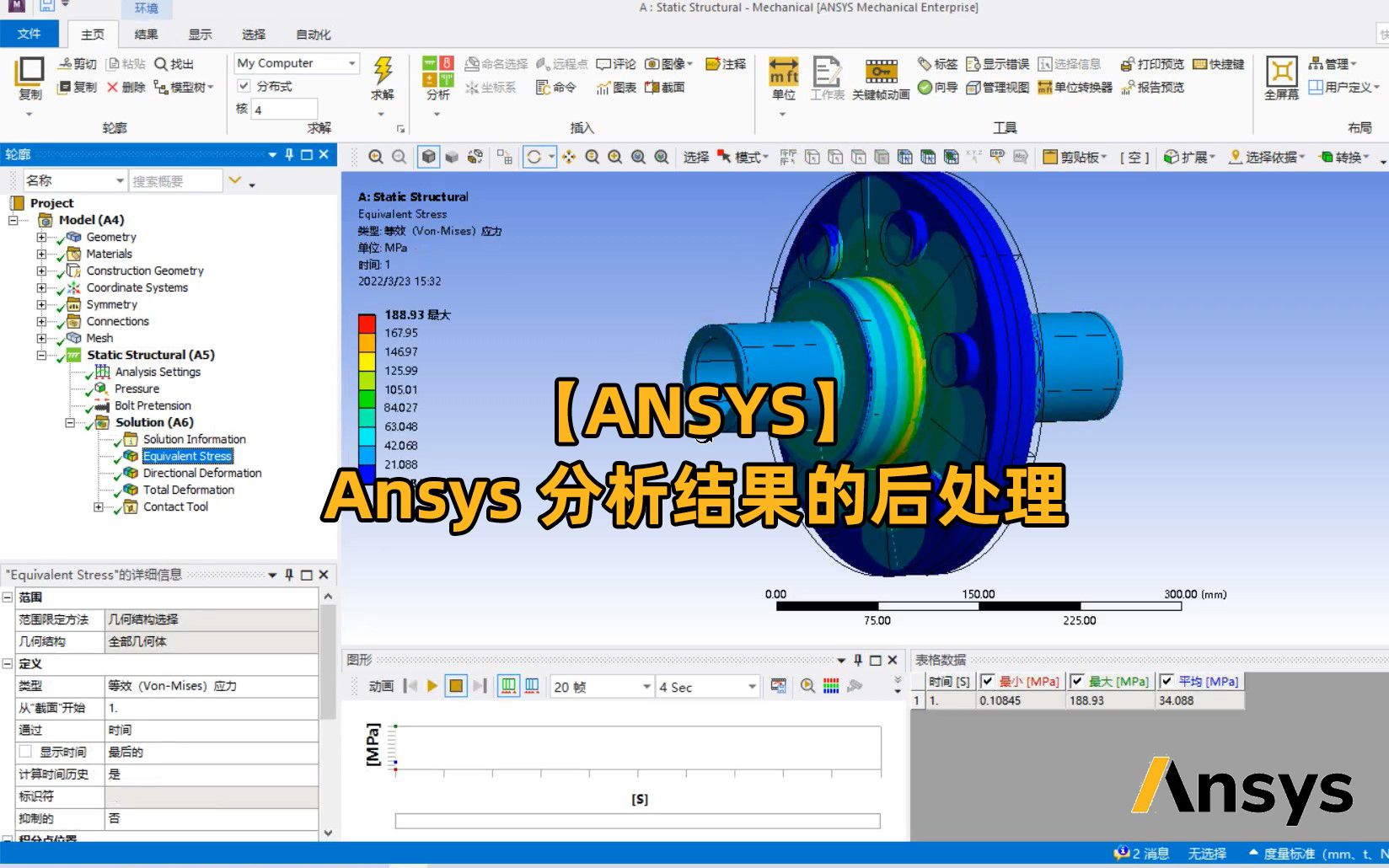Image resolution: width=1389 pixels, height=868 pixels.
Task: Click the Export Video File icon
Action: pyautogui.click(x=778, y=686)
